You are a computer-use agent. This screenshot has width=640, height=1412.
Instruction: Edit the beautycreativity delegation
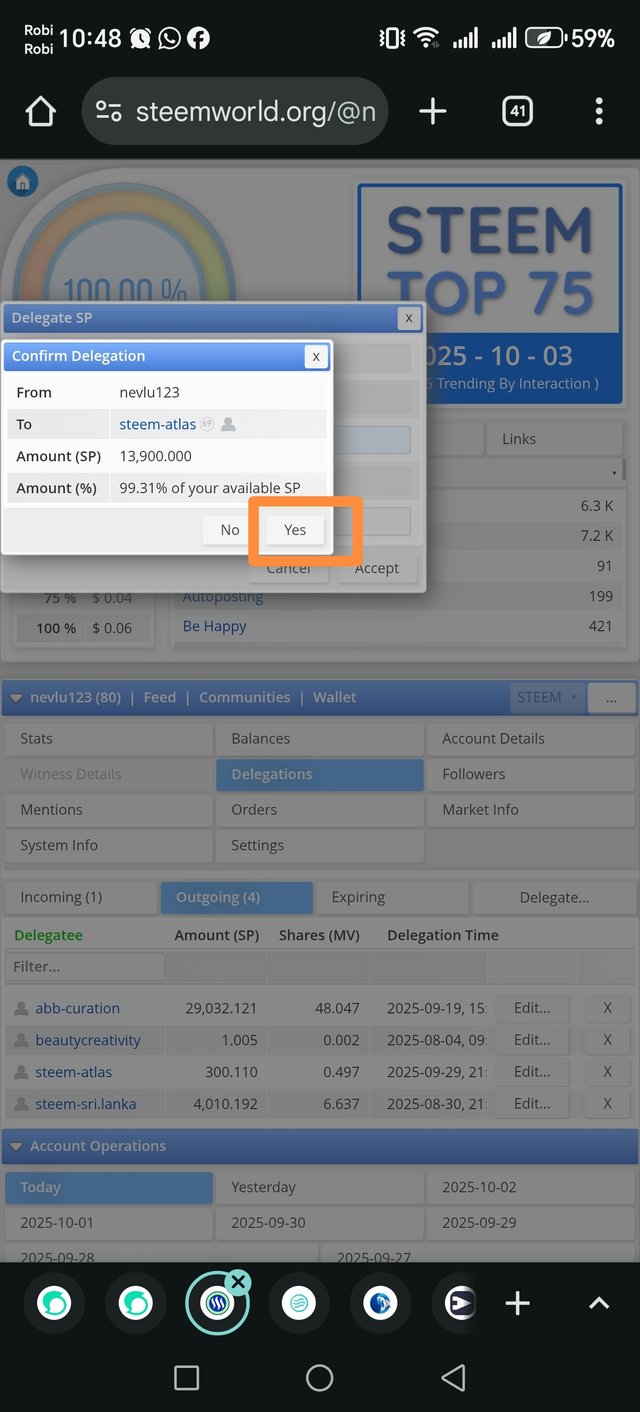(x=532, y=1040)
